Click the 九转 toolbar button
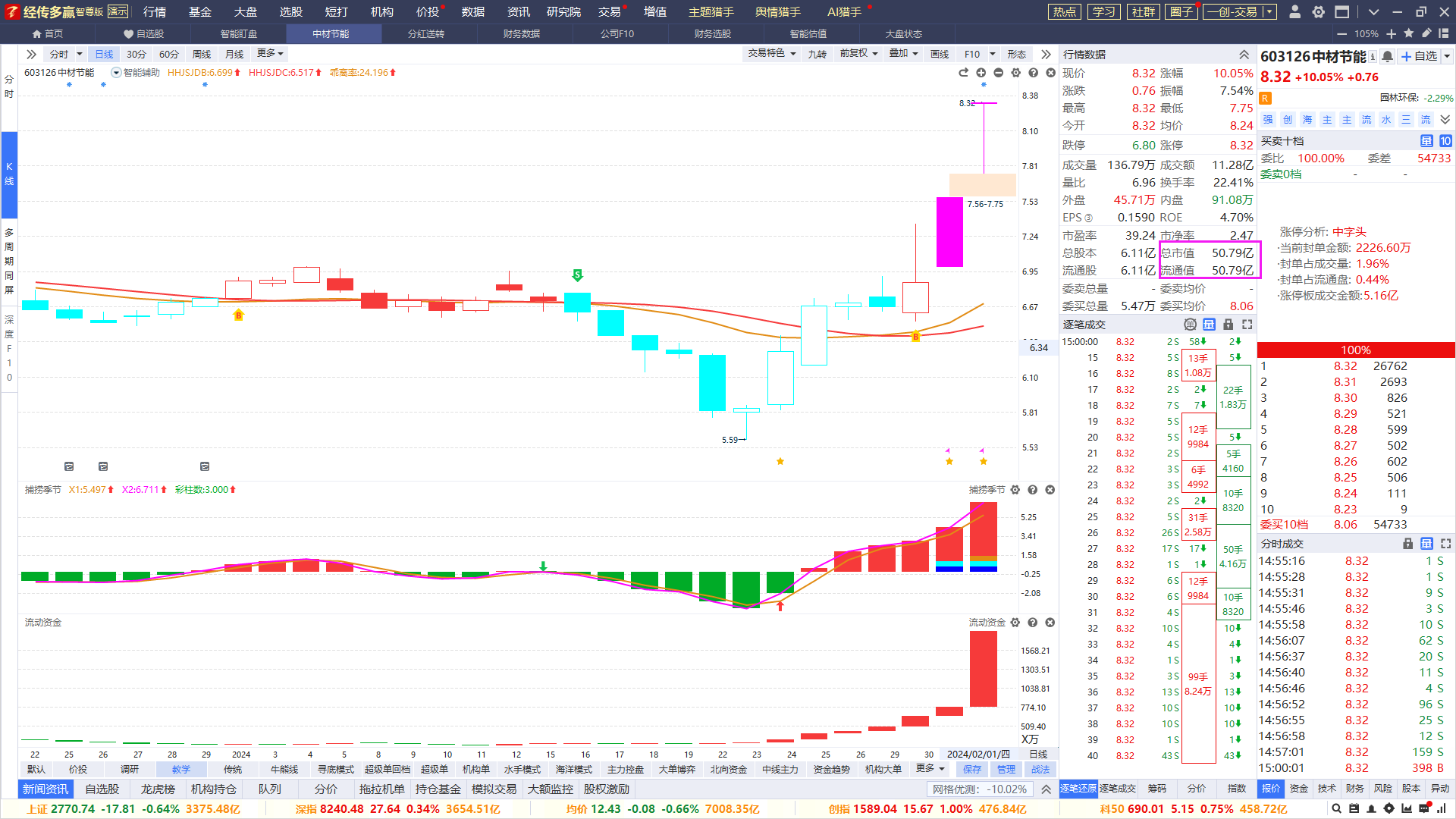This screenshot has width=1456, height=819. tap(817, 54)
